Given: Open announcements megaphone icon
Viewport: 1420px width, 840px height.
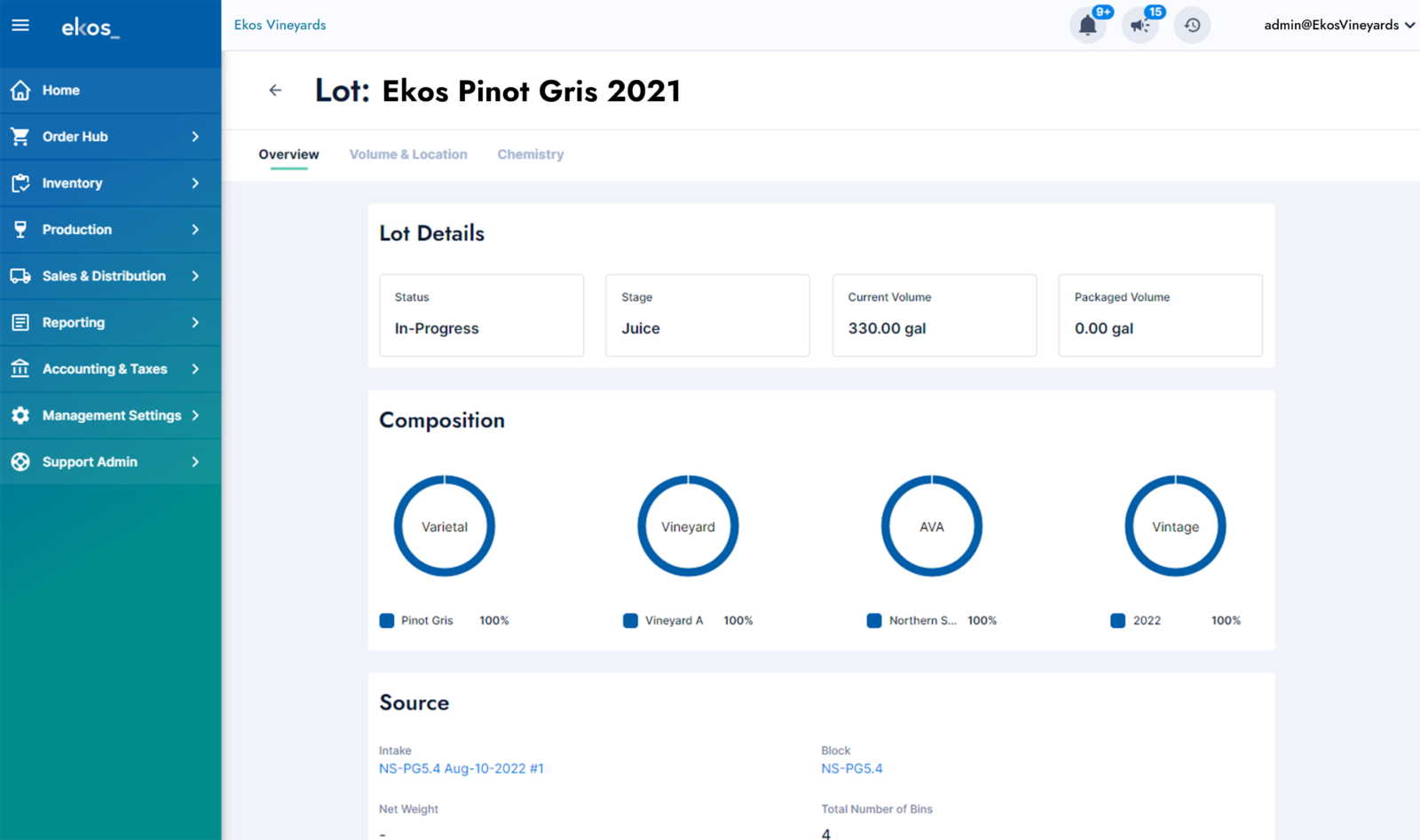Looking at the screenshot, I should coord(1140,26).
